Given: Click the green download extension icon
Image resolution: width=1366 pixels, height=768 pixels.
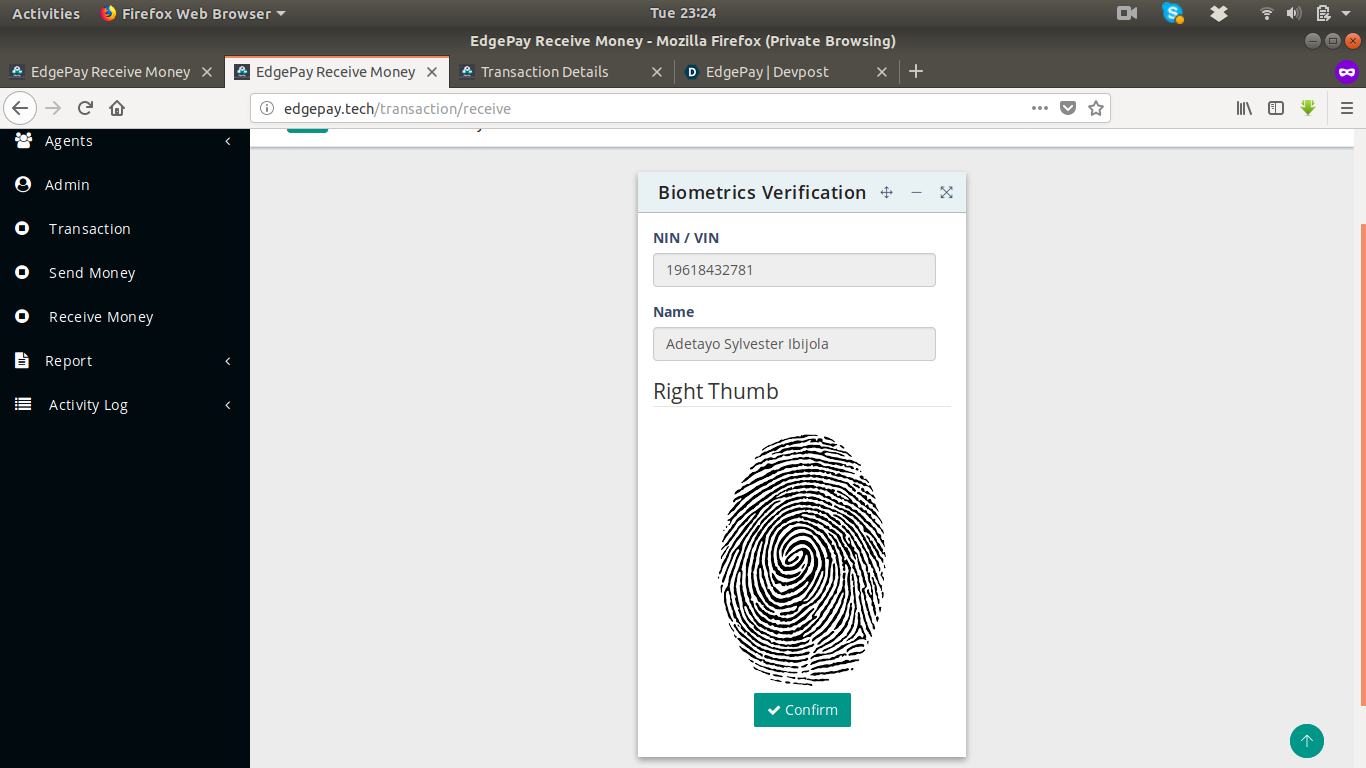Looking at the screenshot, I should pyautogui.click(x=1308, y=108).
